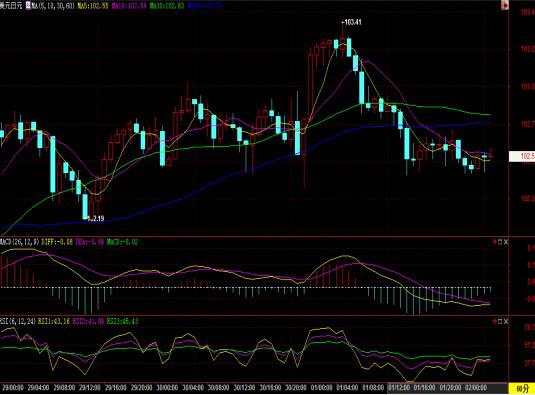Click the MA(5,10,30,60) indicator label
The width and height of the screenshot is (535, 395).
point(53,6)
